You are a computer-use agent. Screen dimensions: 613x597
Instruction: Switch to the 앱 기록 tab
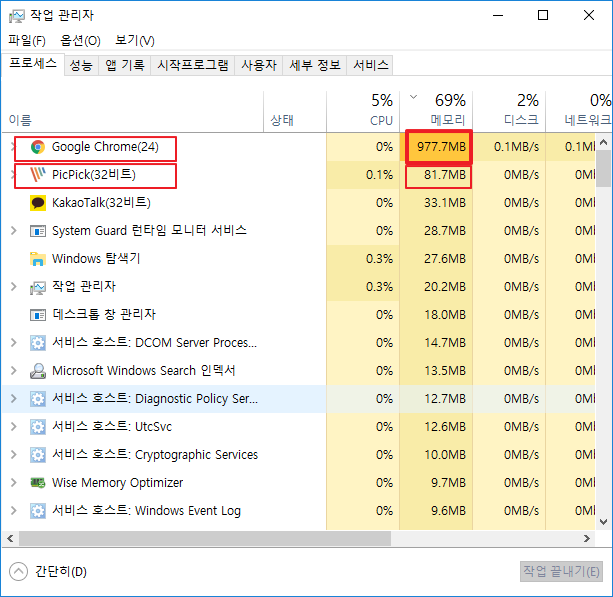pos(125,65)
